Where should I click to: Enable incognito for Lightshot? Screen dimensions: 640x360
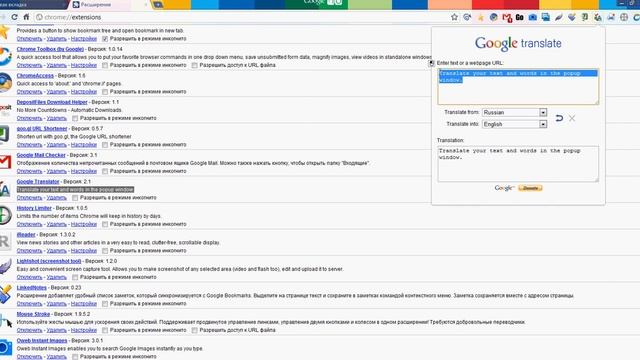click(x=75, y=278)
